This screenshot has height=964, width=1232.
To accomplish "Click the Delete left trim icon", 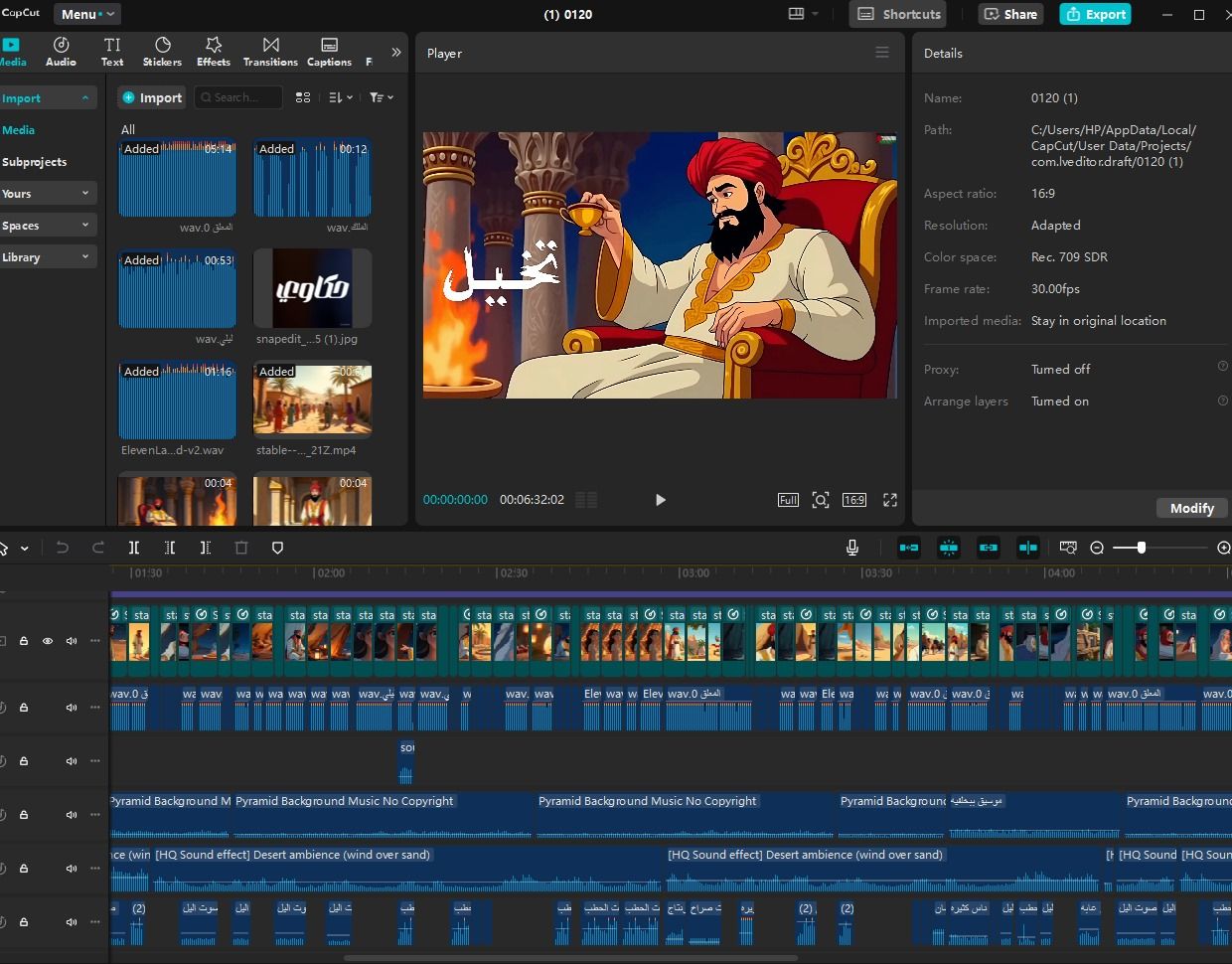I will (x=170, y=548).
